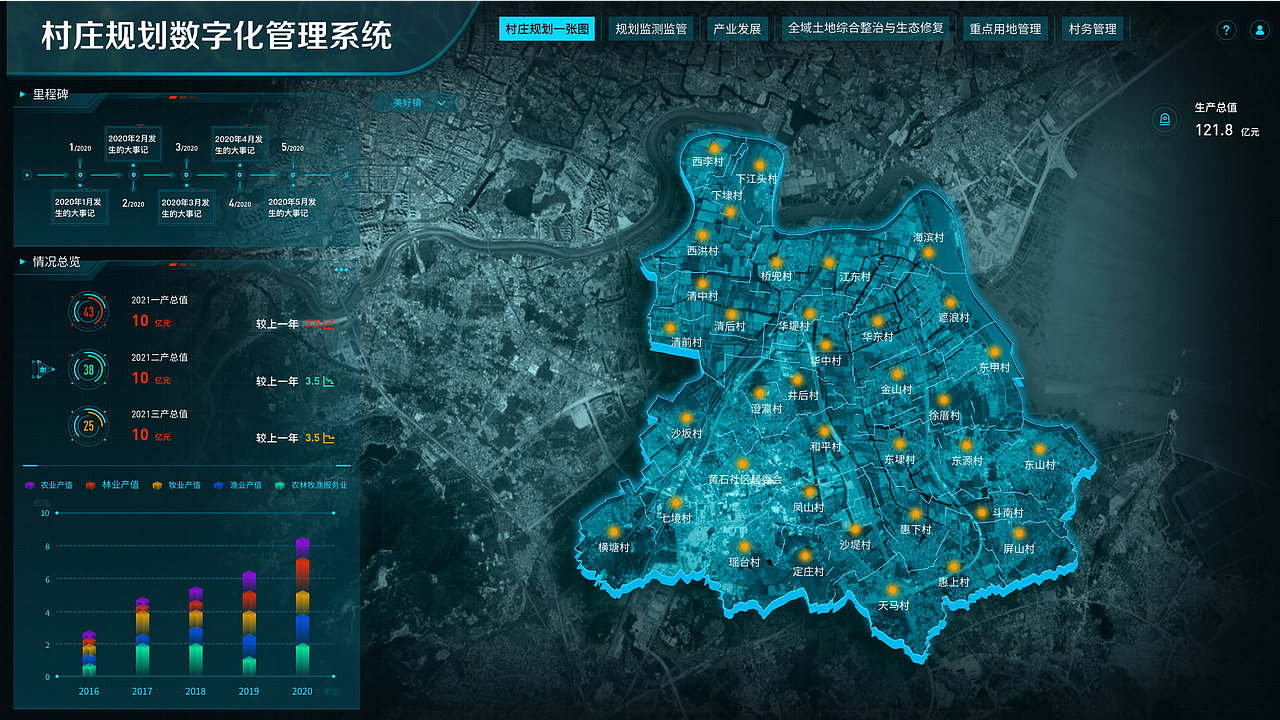Screen dimensions: 1280x720
Task: Go to 村务管理 tab
Action: pyautogui.click(x=1092, y=29)
